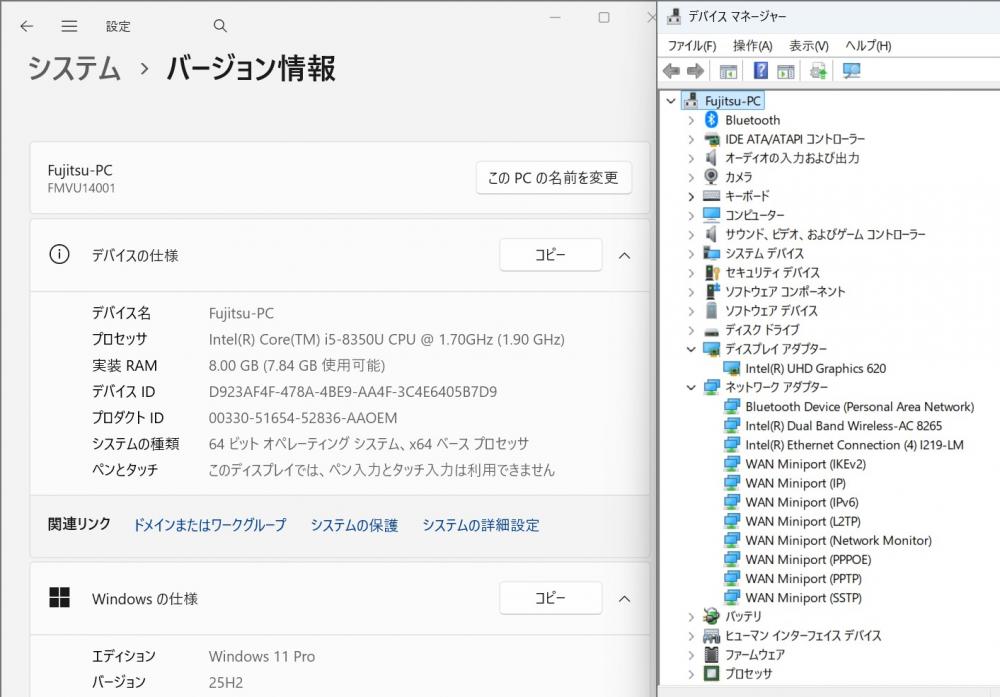Click the action pane toolbar icon next to Help
The height and width of the screenshot is (697, 1000).
[x=786, y=71]
